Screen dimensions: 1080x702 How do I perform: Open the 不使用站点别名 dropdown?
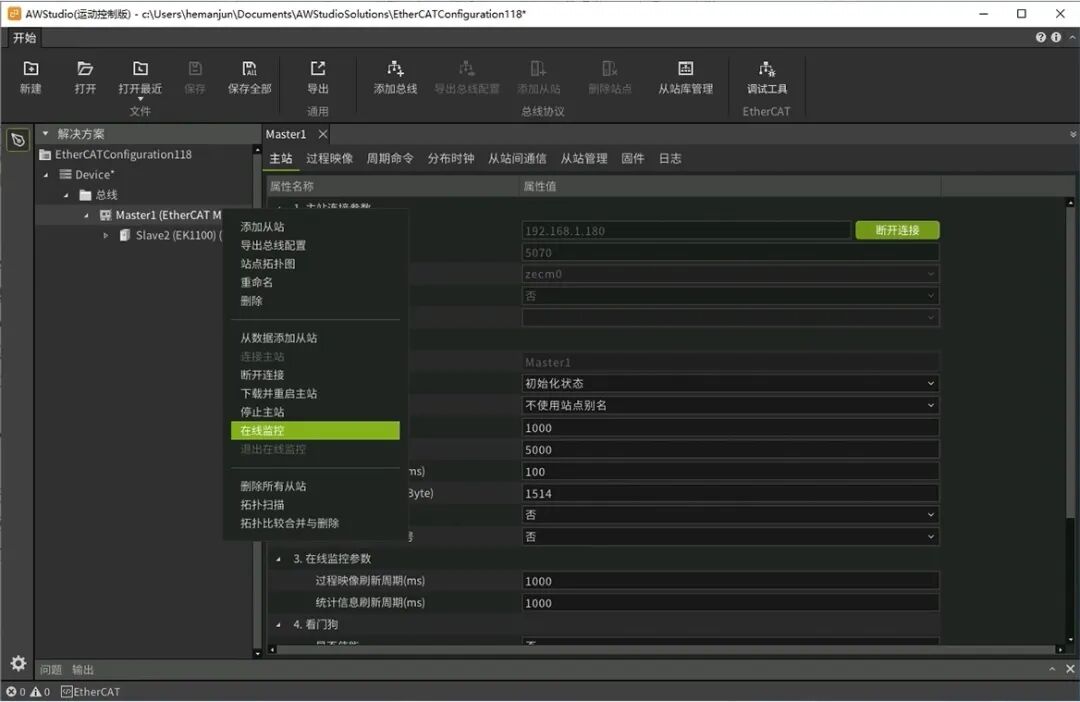coord(730,406)
